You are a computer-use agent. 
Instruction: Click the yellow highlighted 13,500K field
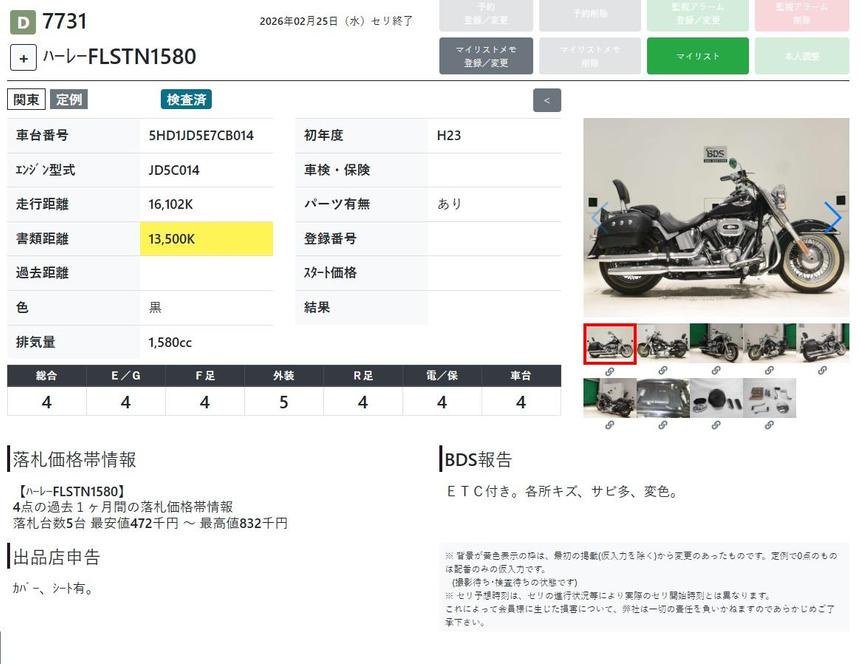pos(206,239)
